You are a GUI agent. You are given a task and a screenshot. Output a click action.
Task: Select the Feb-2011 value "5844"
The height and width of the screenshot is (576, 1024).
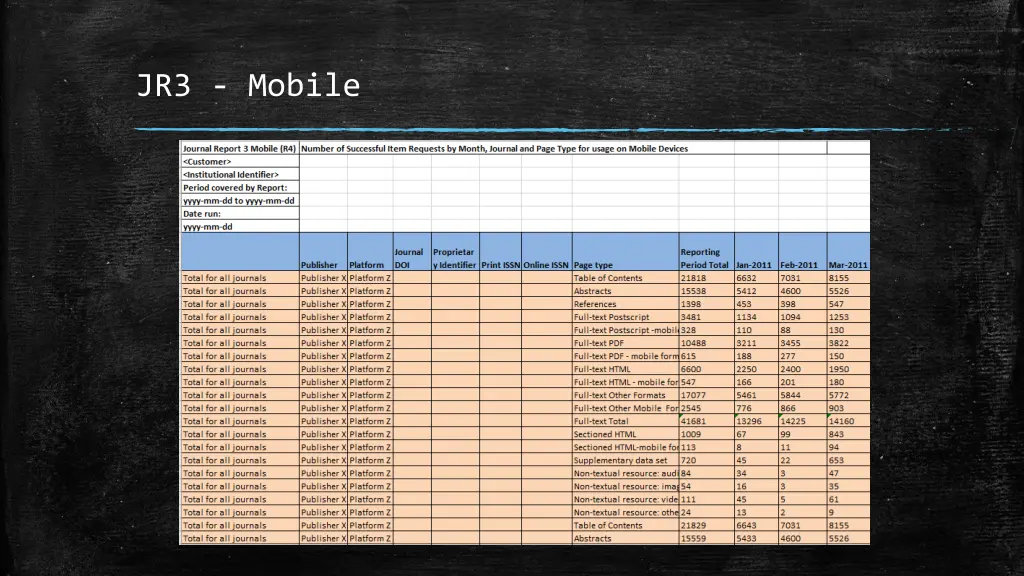tap(802, 395)
